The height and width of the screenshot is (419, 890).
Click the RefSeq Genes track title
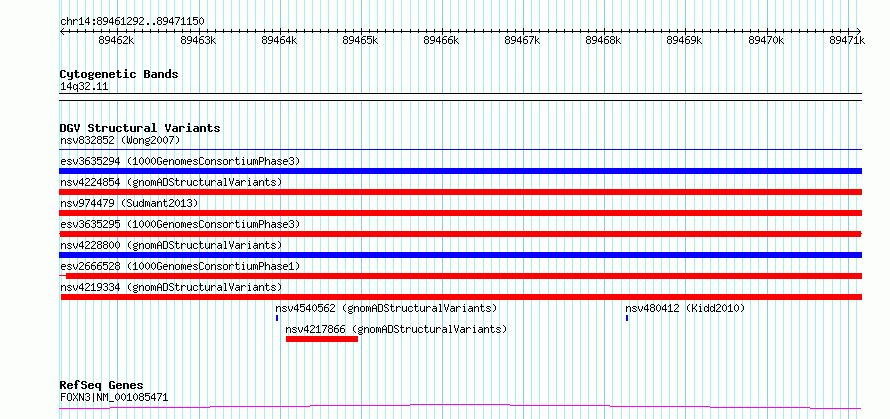point(101,386)
